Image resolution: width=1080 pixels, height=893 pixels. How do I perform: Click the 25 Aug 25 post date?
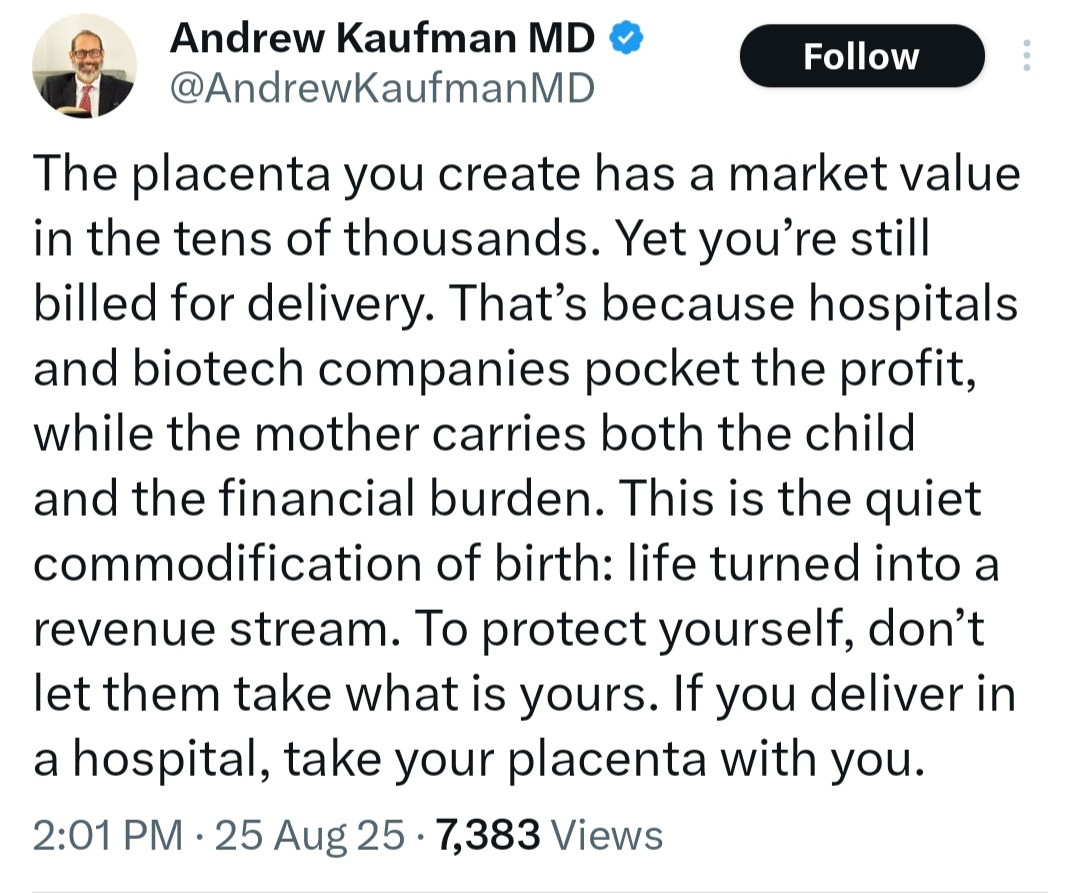[310, 834]
